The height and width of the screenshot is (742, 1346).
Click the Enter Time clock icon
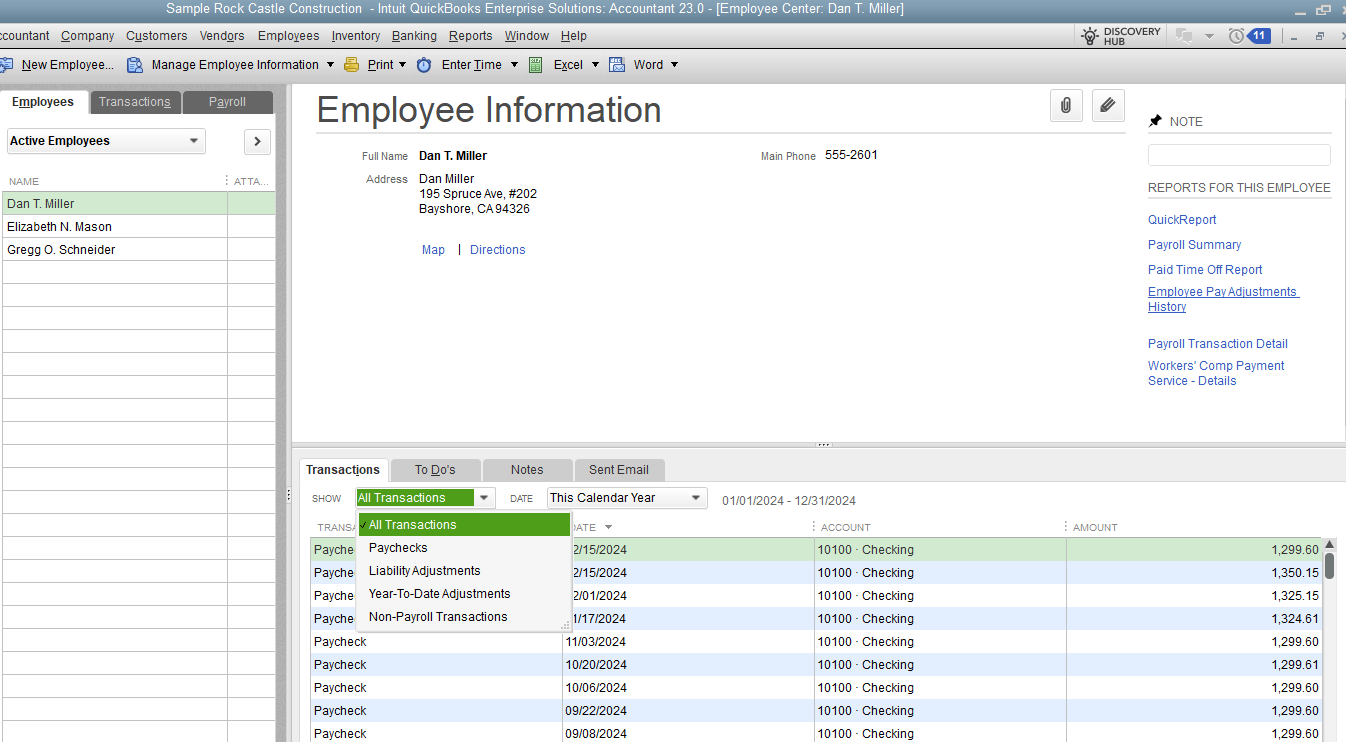coord(424,65)
